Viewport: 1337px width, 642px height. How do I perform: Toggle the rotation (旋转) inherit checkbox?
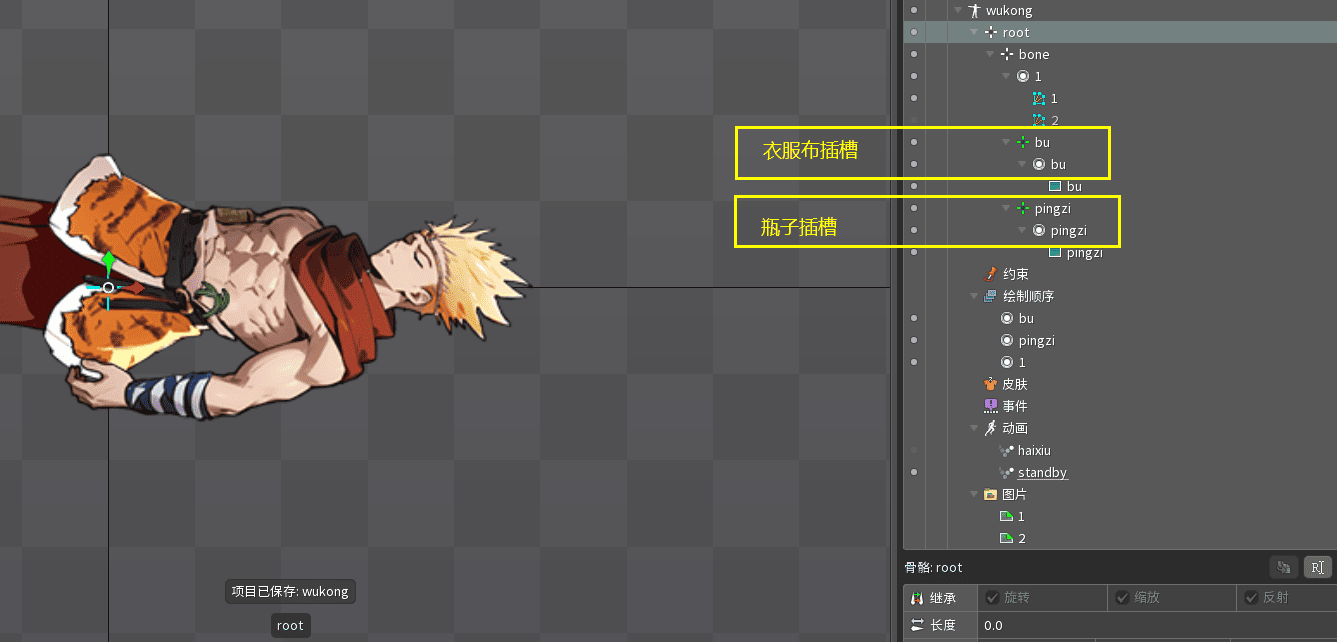tap(993, 598)
